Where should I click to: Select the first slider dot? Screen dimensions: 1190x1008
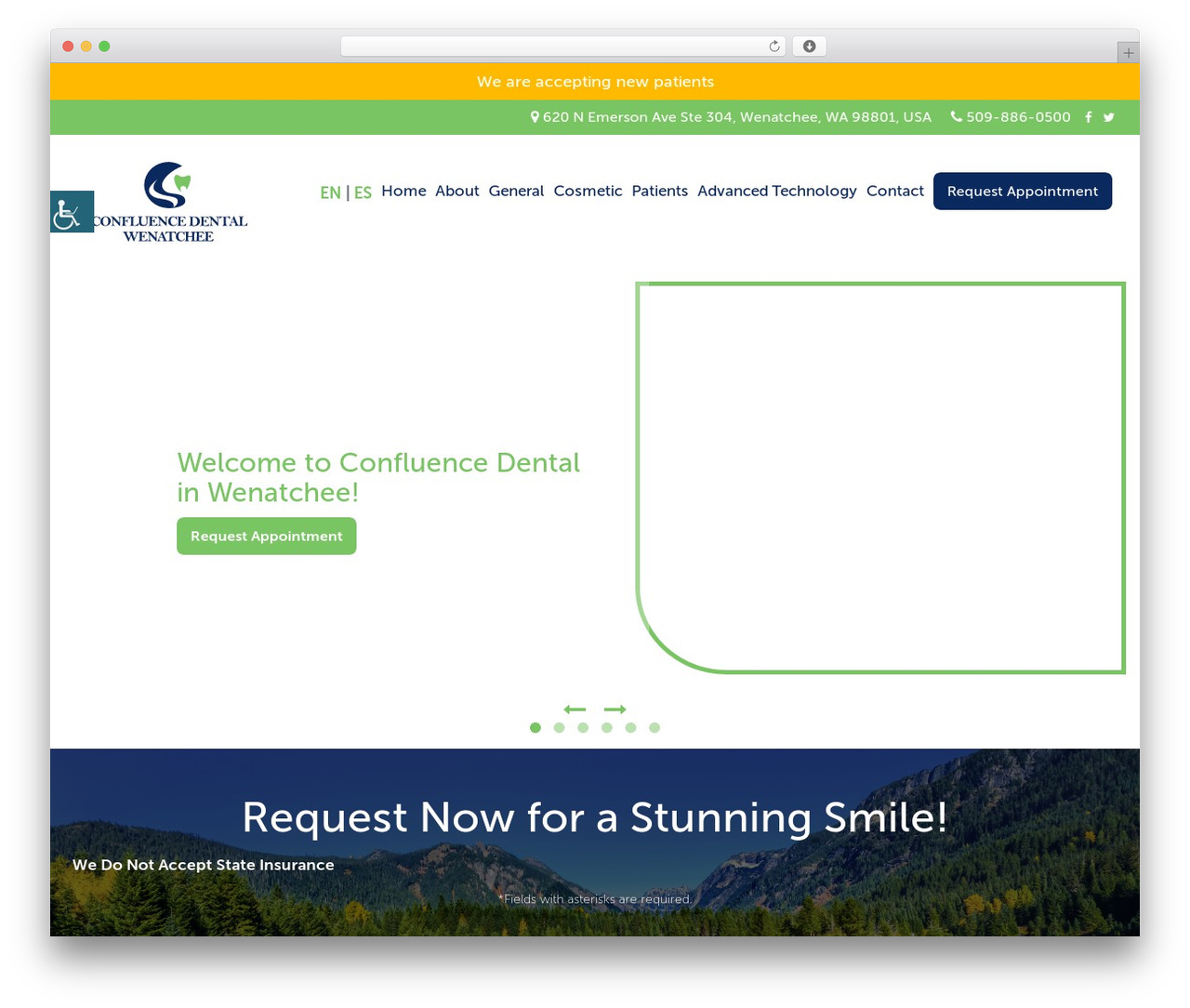coord(535,728)
